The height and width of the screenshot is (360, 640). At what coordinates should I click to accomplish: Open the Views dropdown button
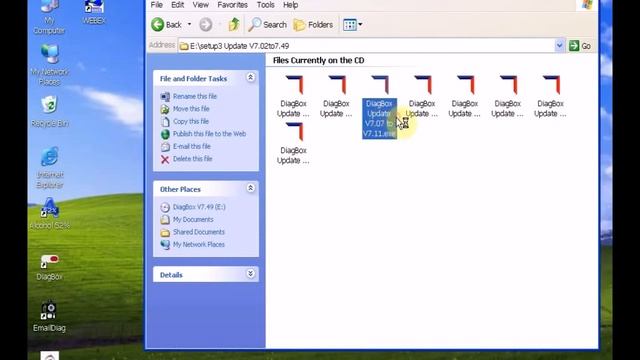tap(353, 24)
